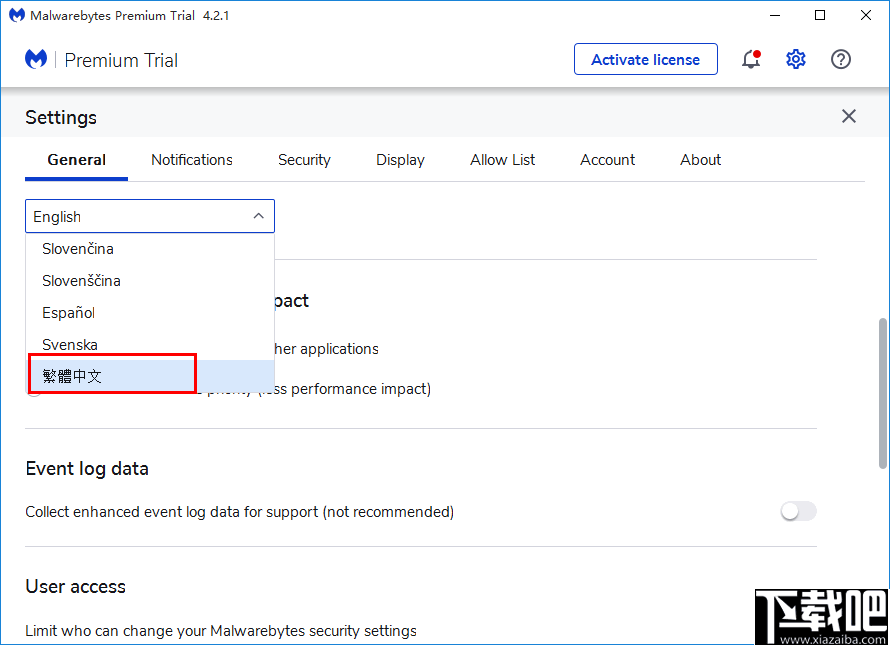Screen dimensions: 890x645
Task: Choose Español as the language
Action: (x=68, y=312)
